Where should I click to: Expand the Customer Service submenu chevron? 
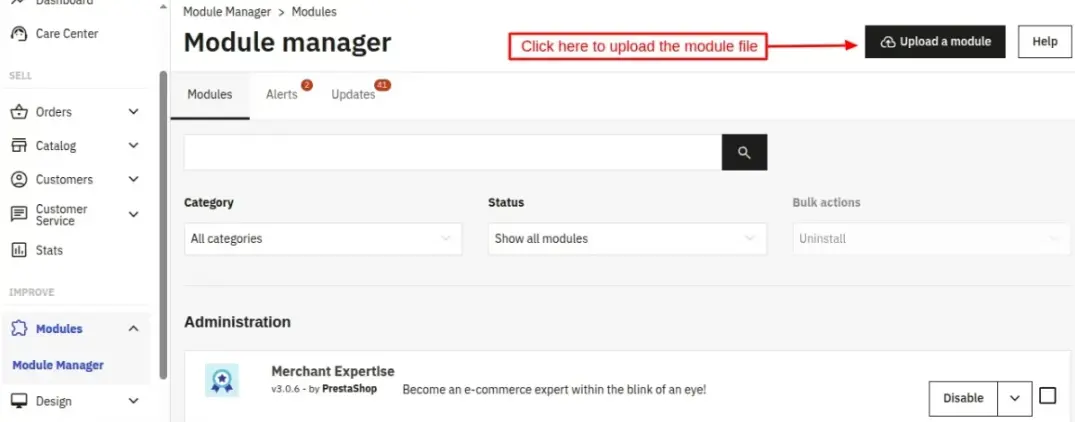[134, 214]
